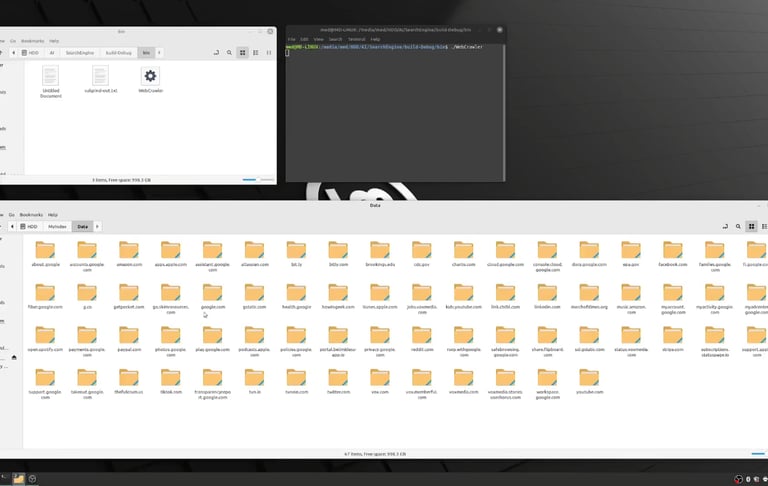Select the build-Debug breadcrumb in bin window
Viewport: 768px width, 486px height.
tap(119, 52)
